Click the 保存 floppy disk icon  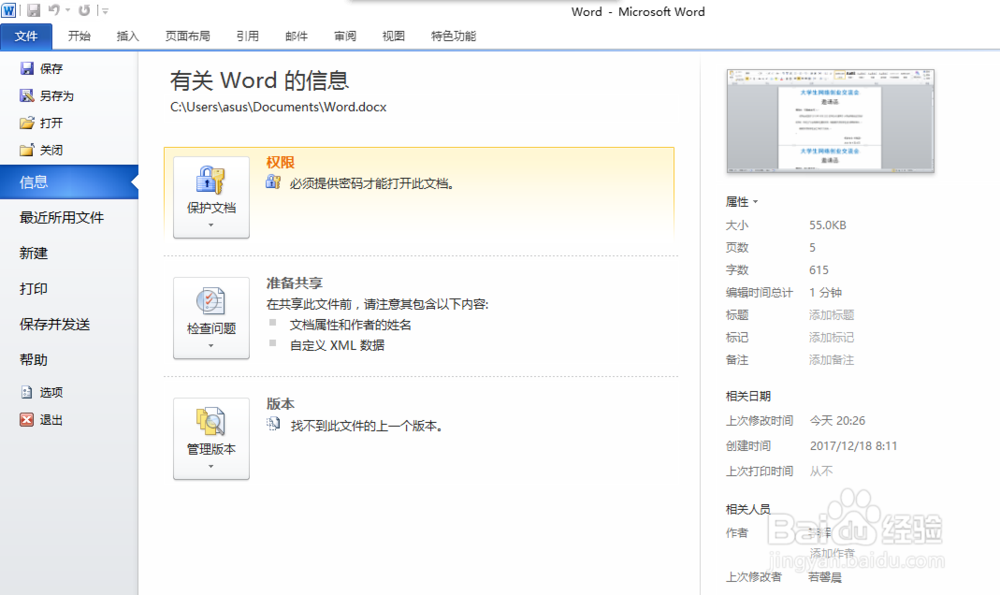(x=27, y=68)
